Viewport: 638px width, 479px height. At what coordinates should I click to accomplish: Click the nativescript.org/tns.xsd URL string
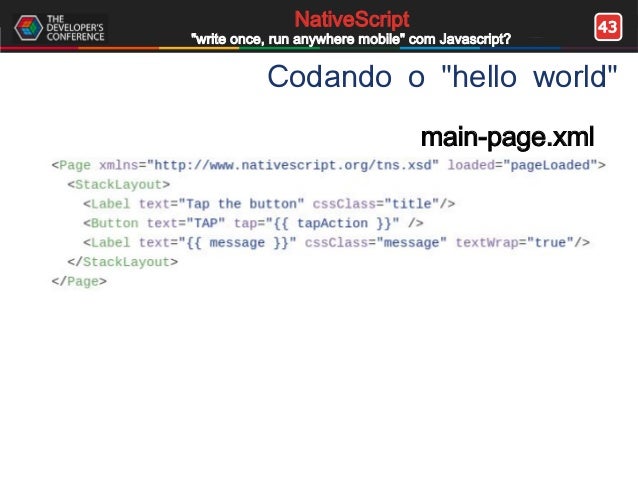(293, 165)
